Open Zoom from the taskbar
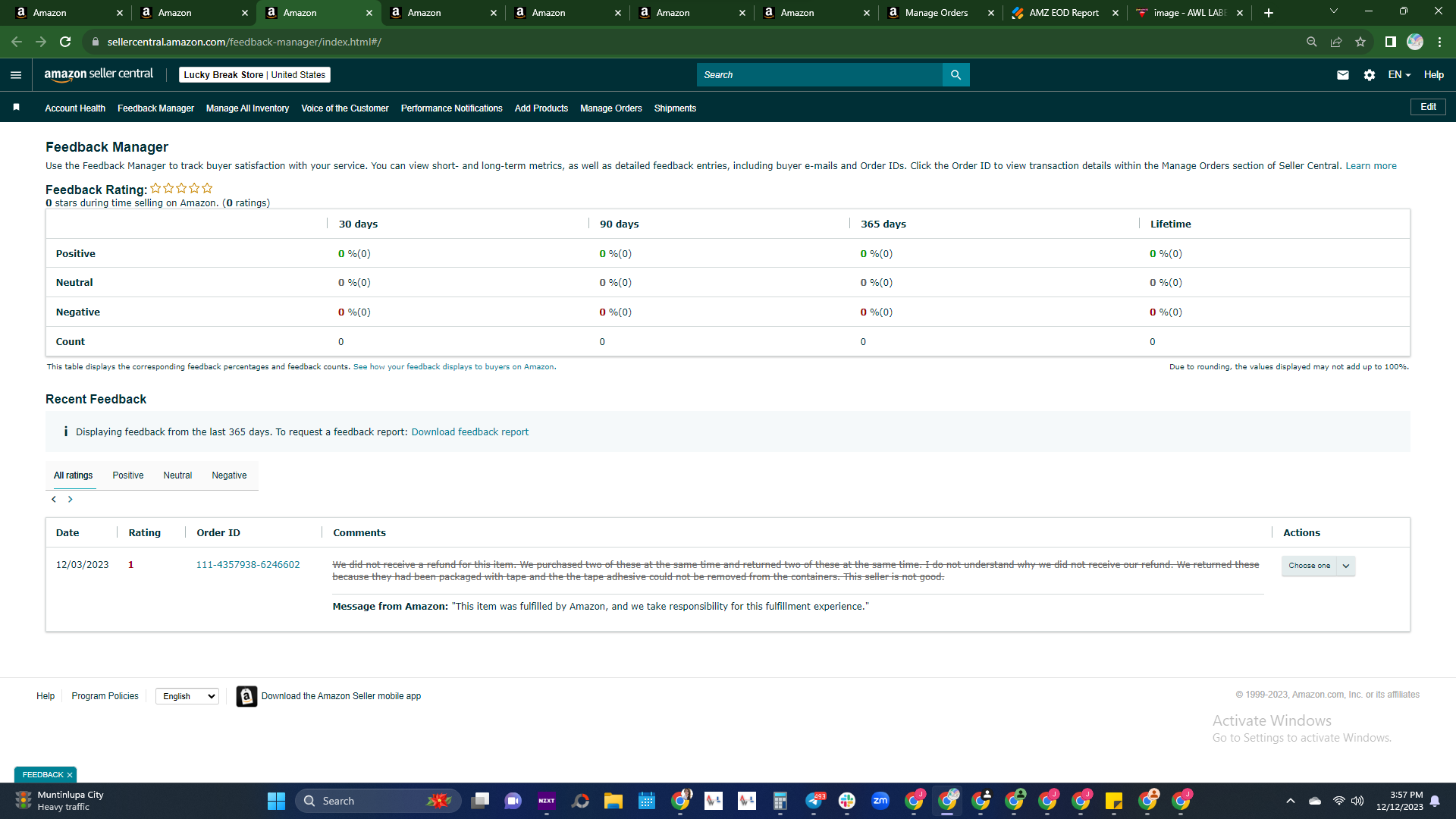This screenshot has height=819, width=1456. point(880,801)
